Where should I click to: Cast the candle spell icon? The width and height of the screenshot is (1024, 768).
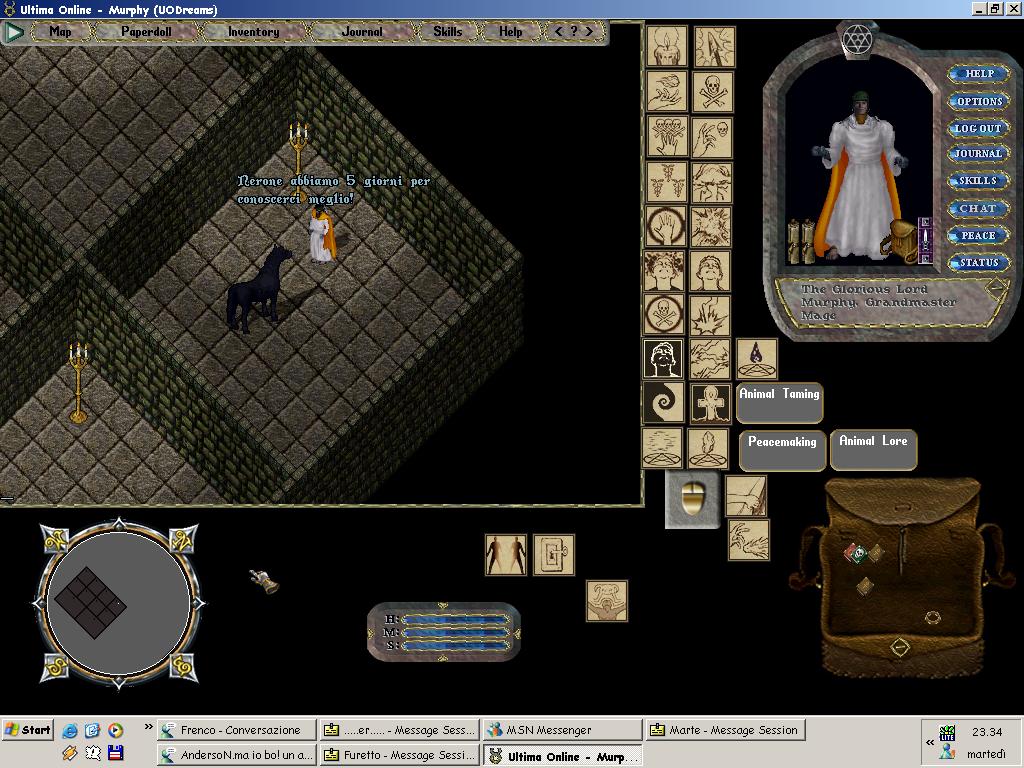(x=666, y=46)
